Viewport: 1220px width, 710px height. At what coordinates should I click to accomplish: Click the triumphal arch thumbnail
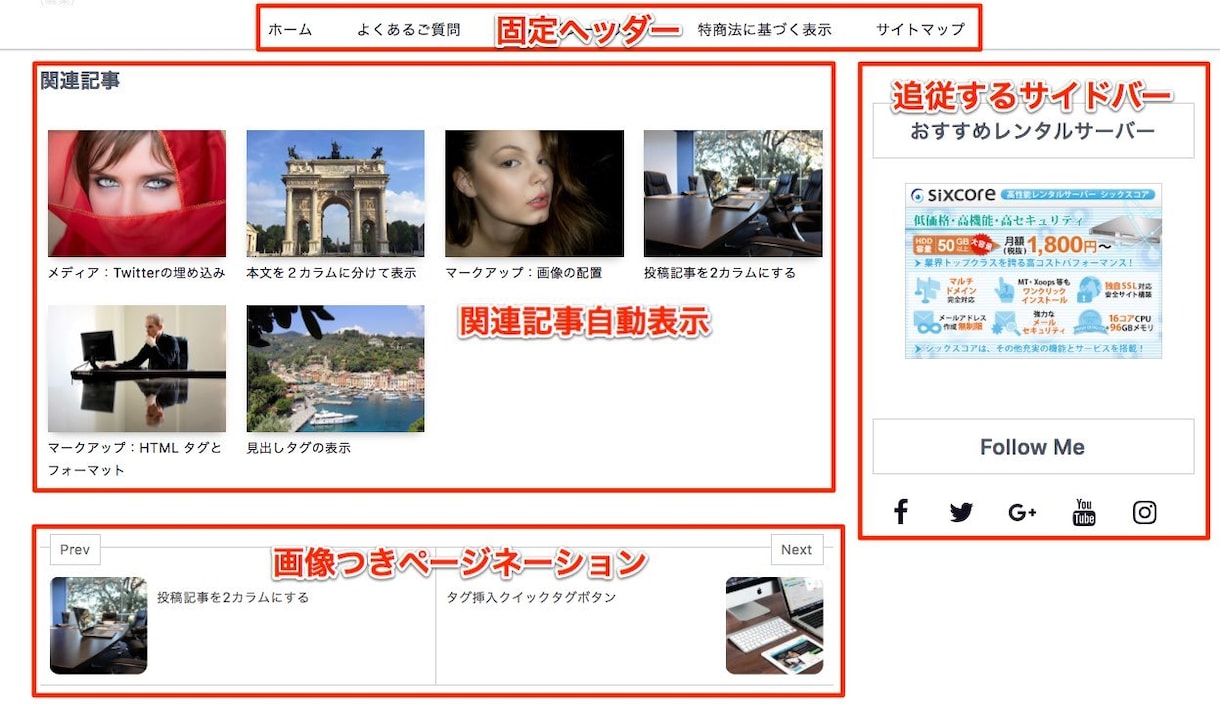click(x=335, y=193)
